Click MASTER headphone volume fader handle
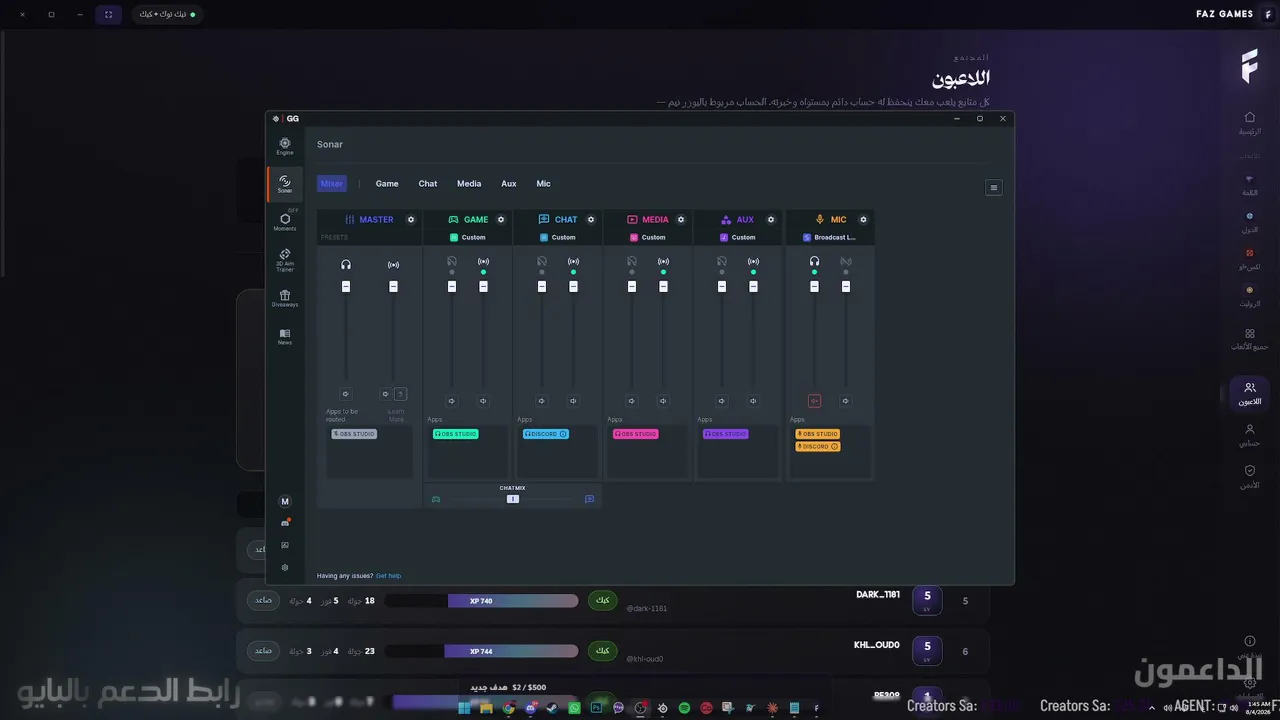This screenshot has width=1280, height=720. tap(346, 286)
